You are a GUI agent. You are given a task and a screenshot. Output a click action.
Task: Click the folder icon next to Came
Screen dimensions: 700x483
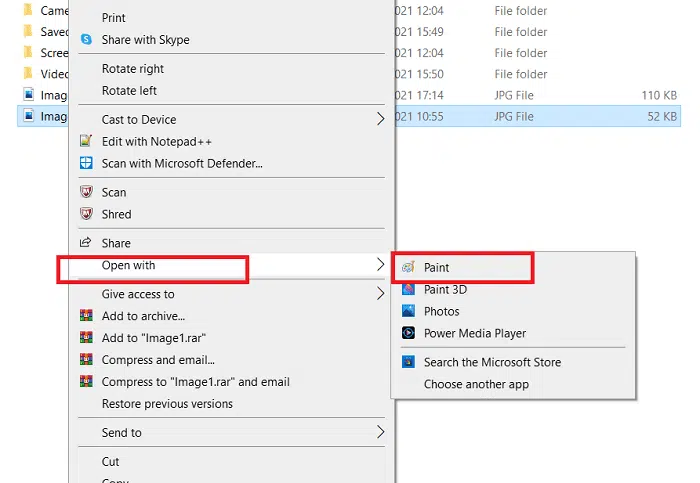click(28, 10)
